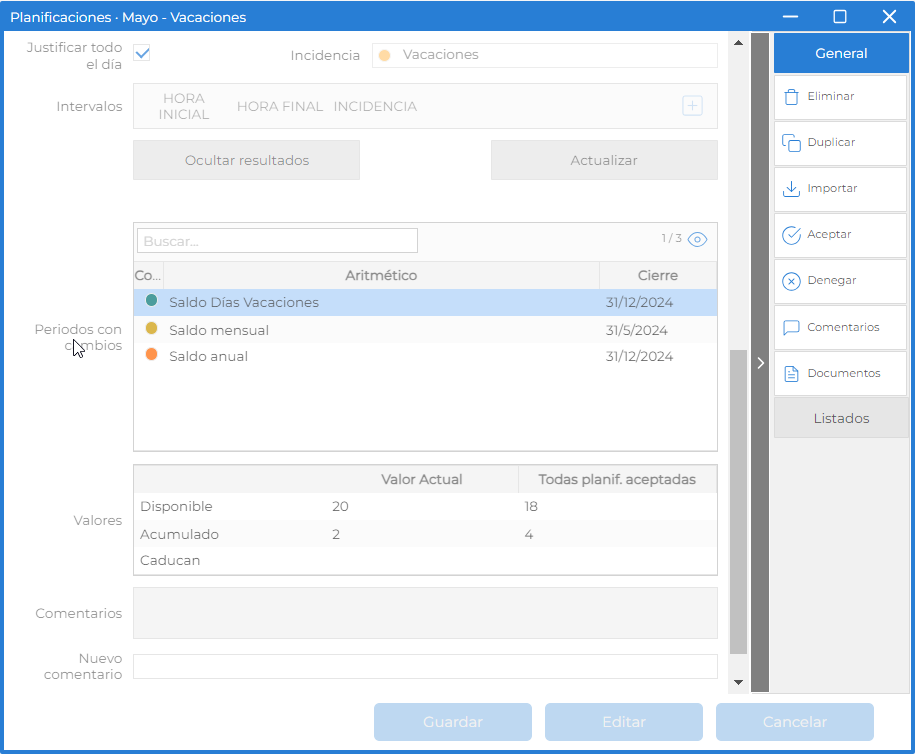Click the Eliminar button label
Viewport: 915px width, 754px height.
click(830, 96)
